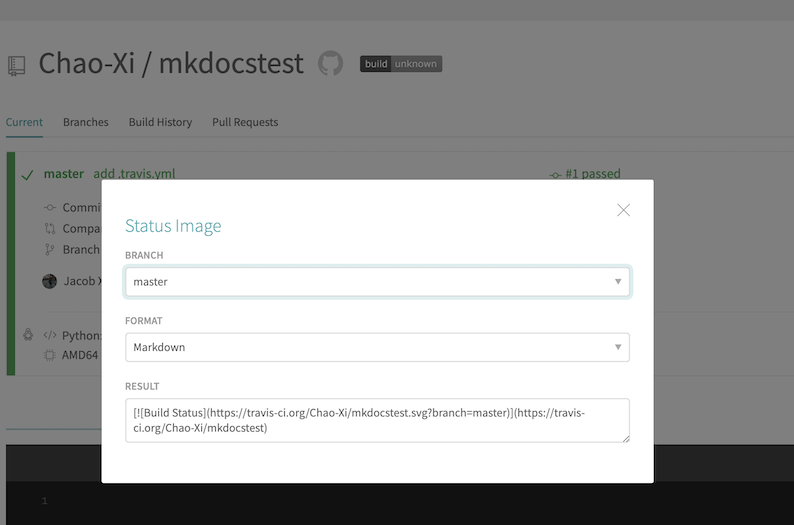
Task: Click the branch icon in build info
Action: [x=49, y=250]
